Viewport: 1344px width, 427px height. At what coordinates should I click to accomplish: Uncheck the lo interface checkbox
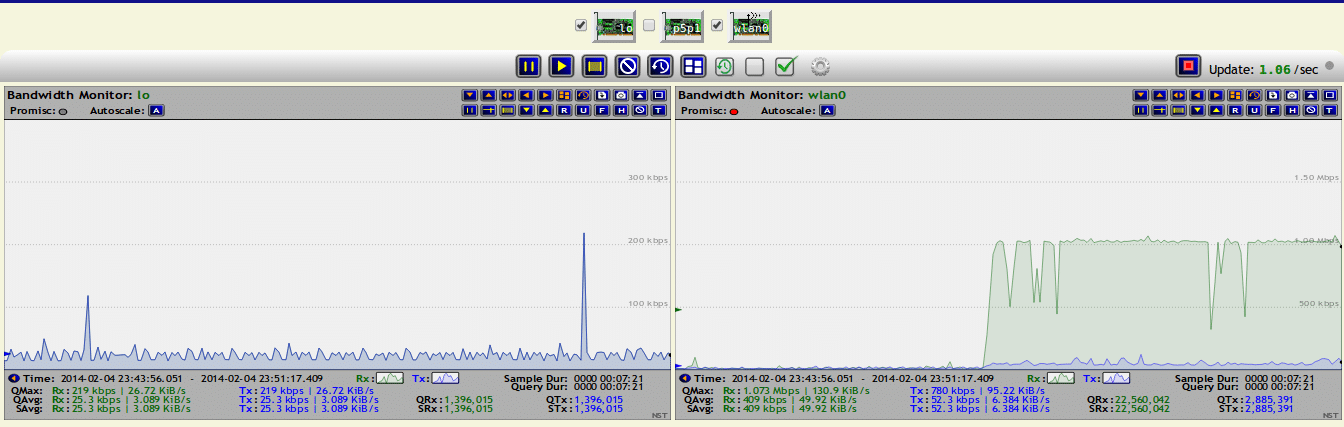click(x=581, y=25)
